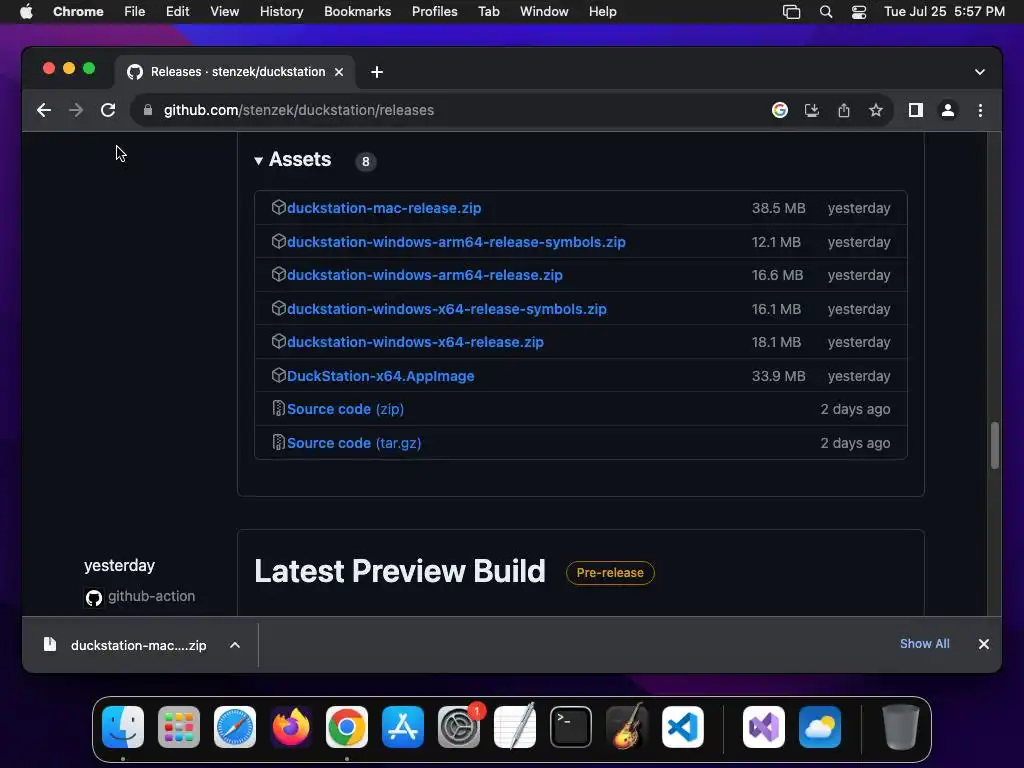Open the github-action user link
This screenshot has height=768, width=1024.
[x=151, y=596]
